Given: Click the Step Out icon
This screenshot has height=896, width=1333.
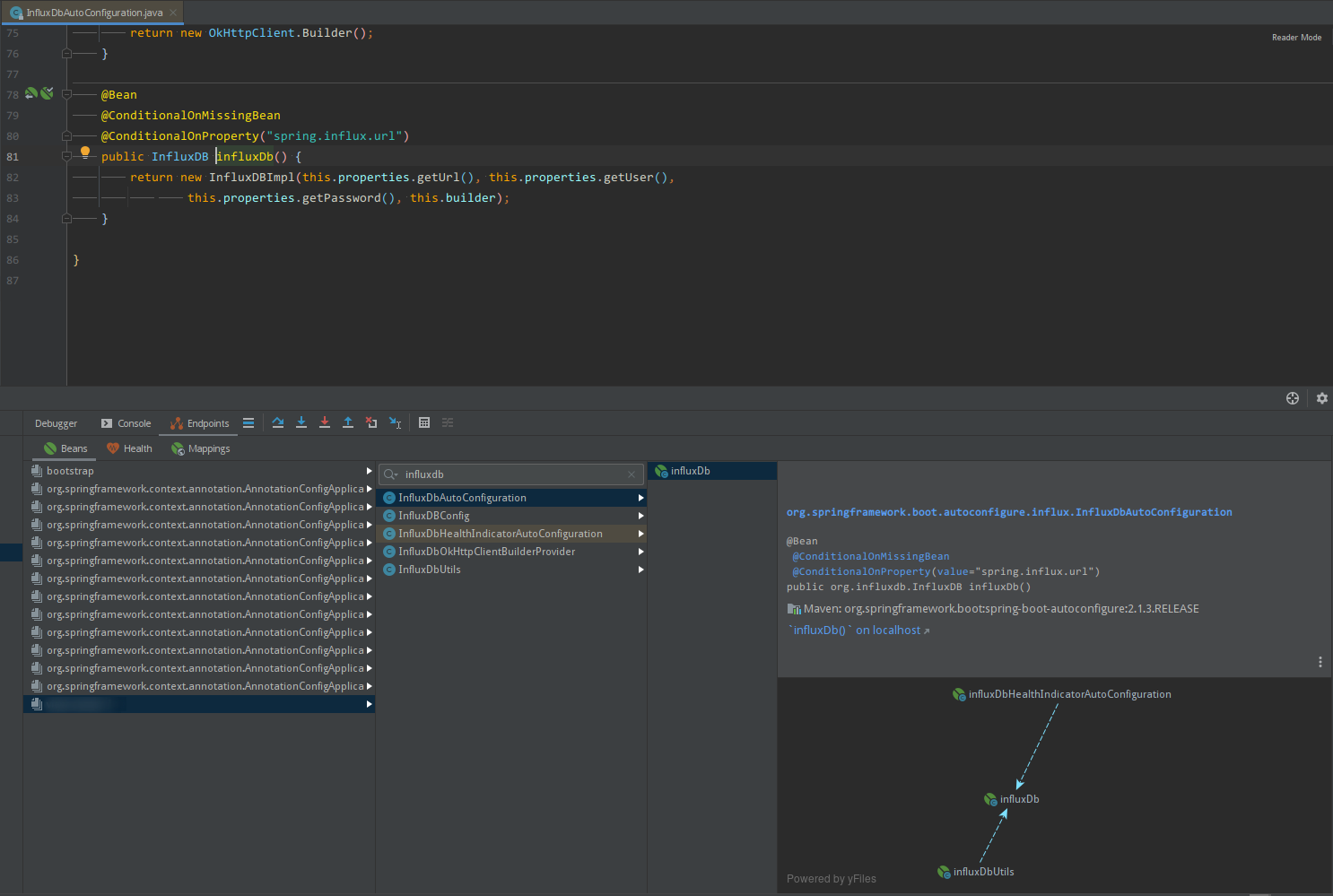Looking at the screenshot, I should [348, 422].
